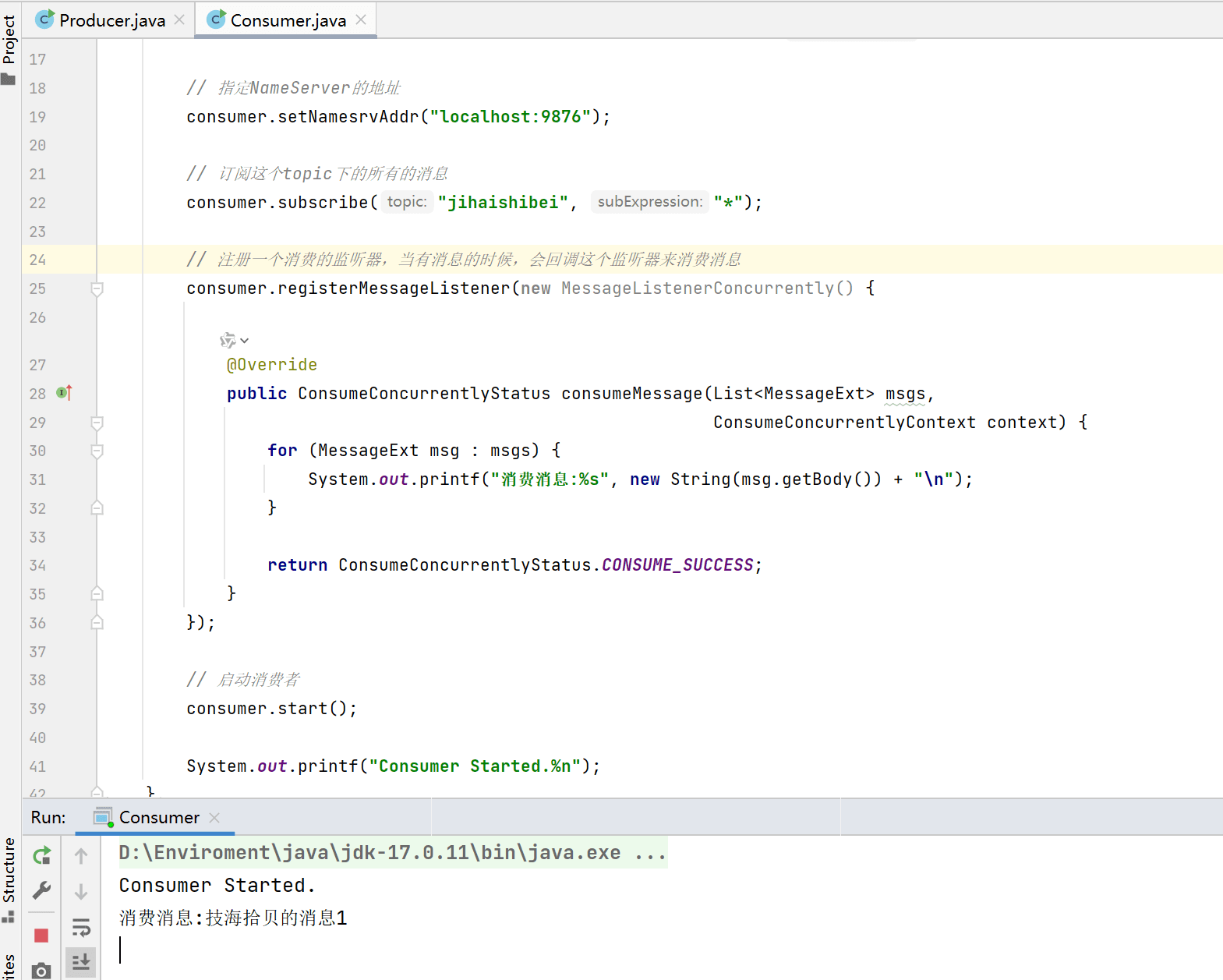Open run configuration settings wrench

coord(42,890)
